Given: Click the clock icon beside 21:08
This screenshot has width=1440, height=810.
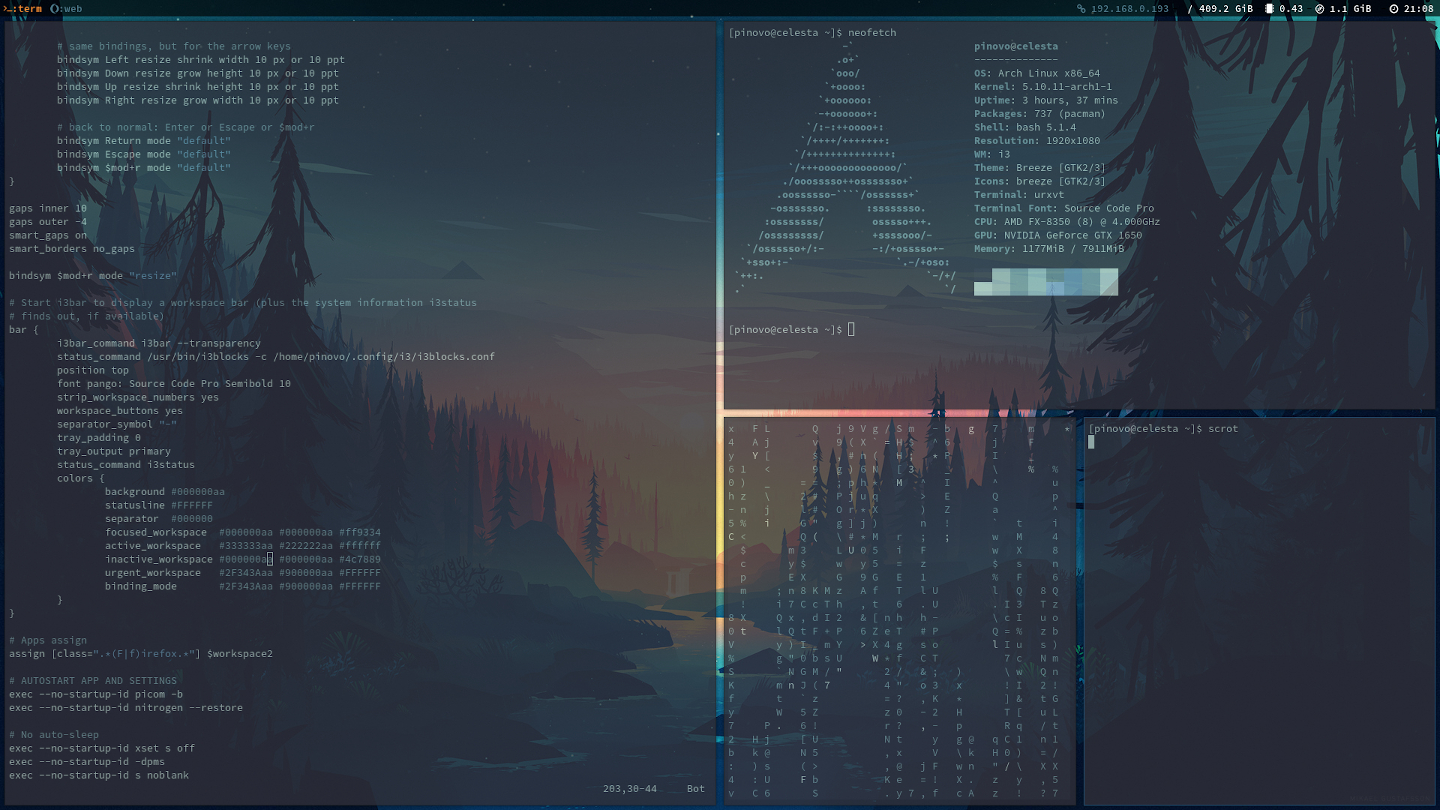Looking at the screenshot, I should pyautogui.click(x=1394, y=8).
